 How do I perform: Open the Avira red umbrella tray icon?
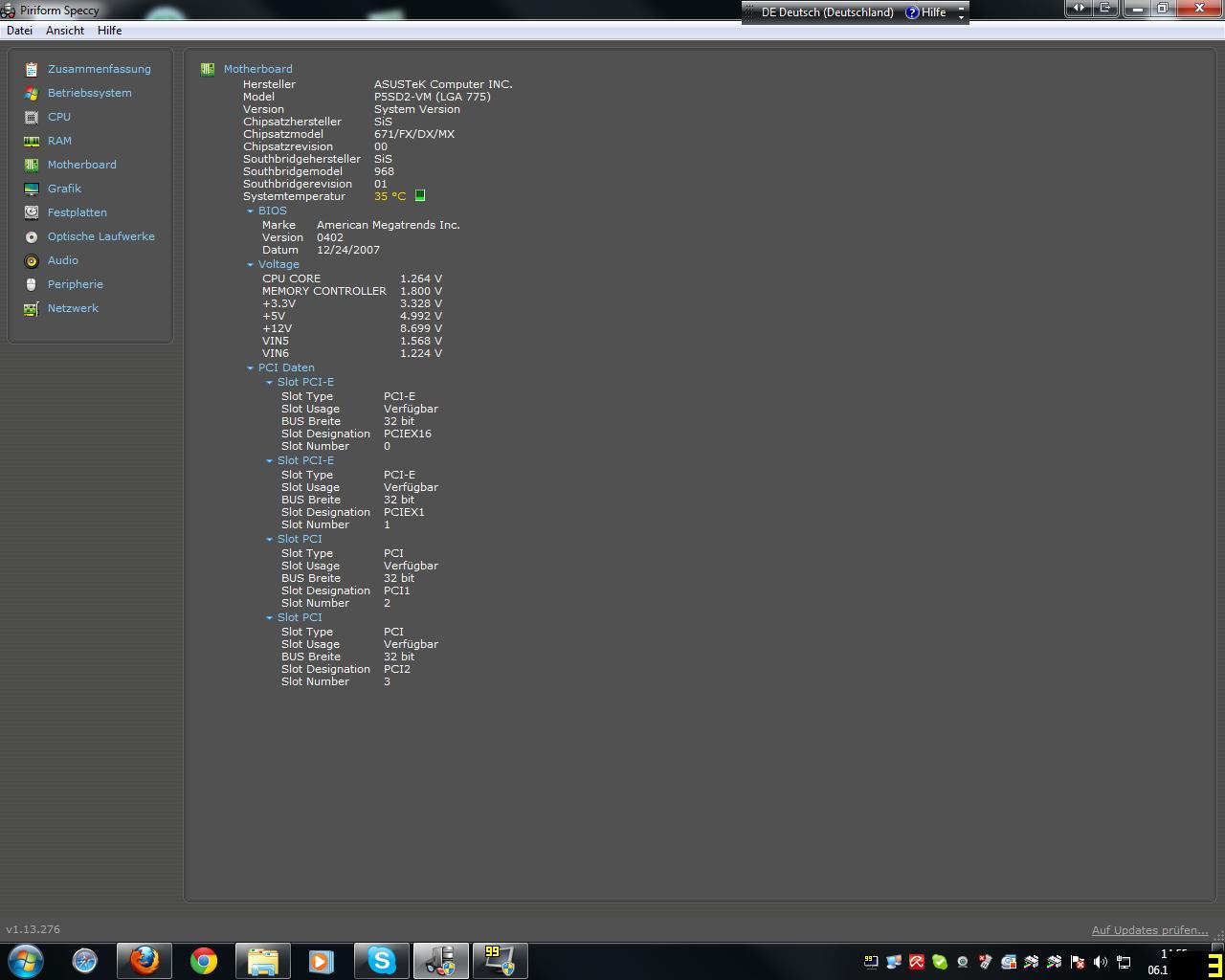917,962
